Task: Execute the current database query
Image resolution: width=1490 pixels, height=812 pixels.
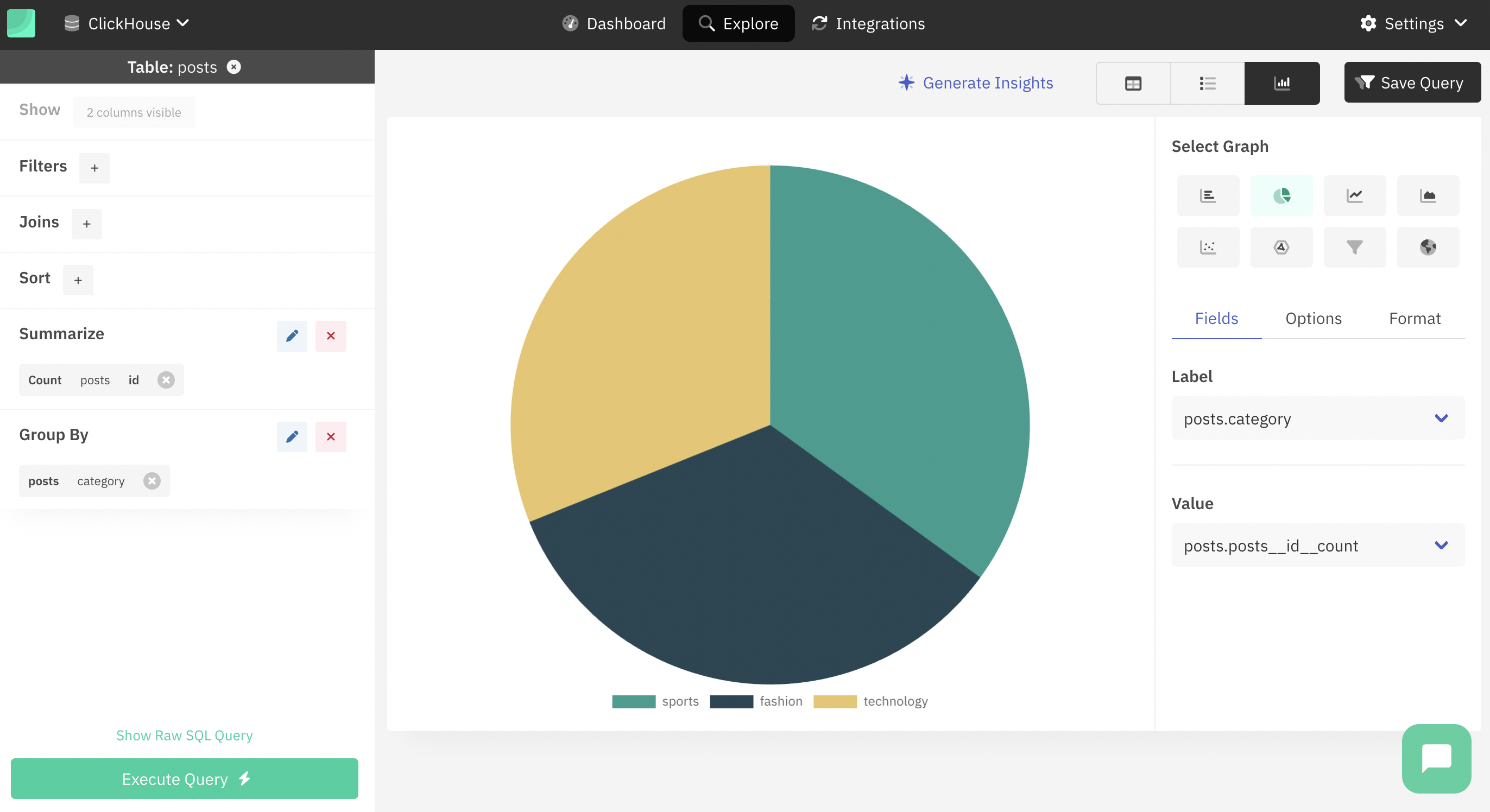Action: coord(184,779)
